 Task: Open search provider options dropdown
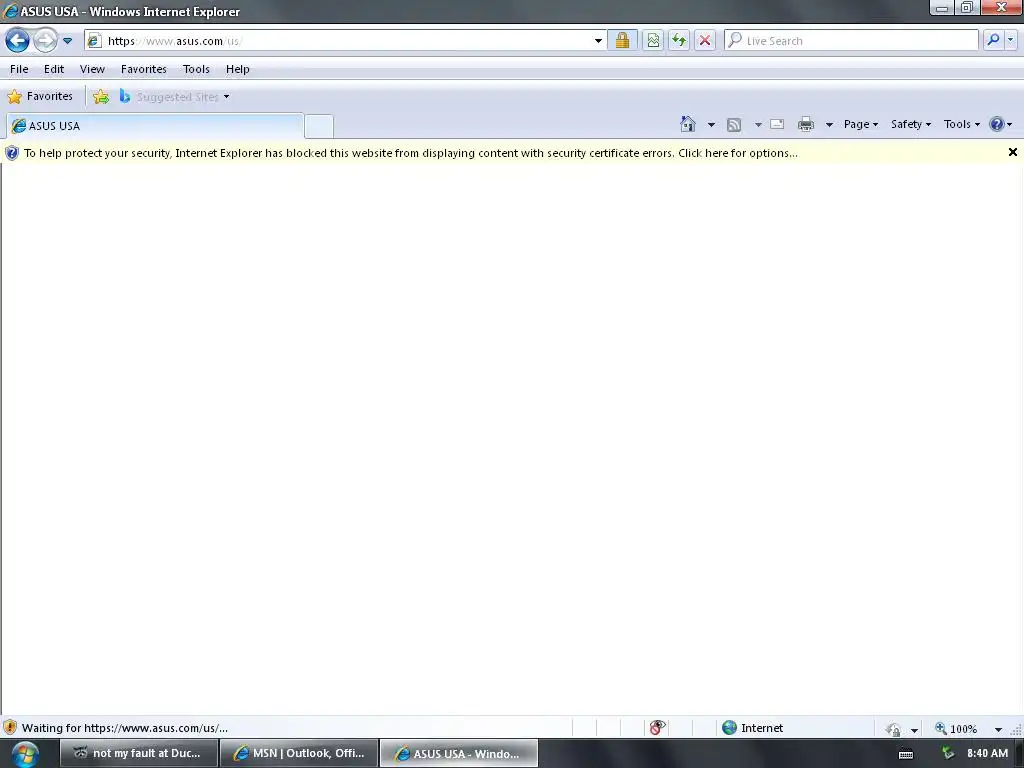click(1011, 40)
